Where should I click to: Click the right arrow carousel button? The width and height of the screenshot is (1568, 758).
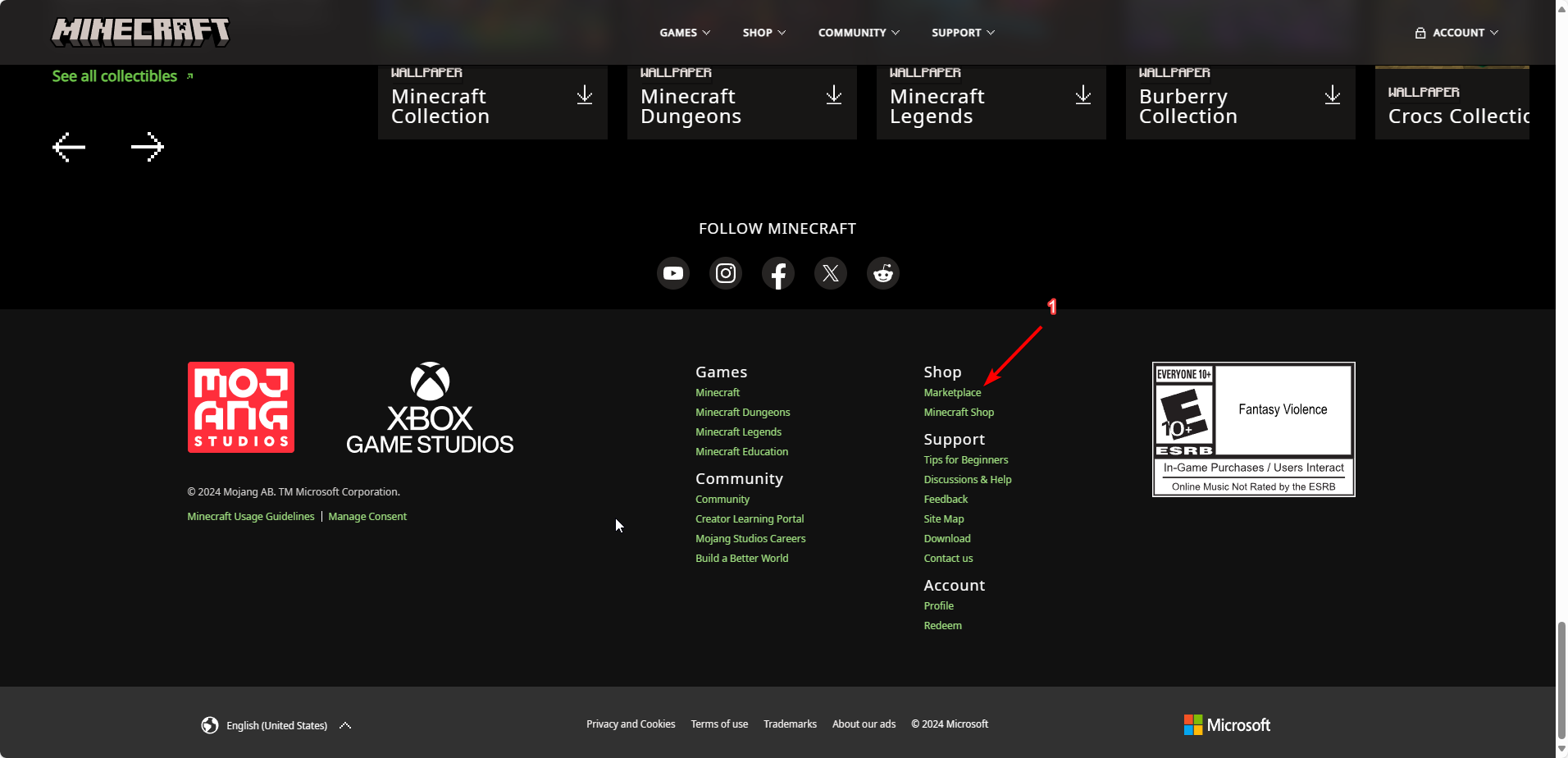[x=148, y=147]
